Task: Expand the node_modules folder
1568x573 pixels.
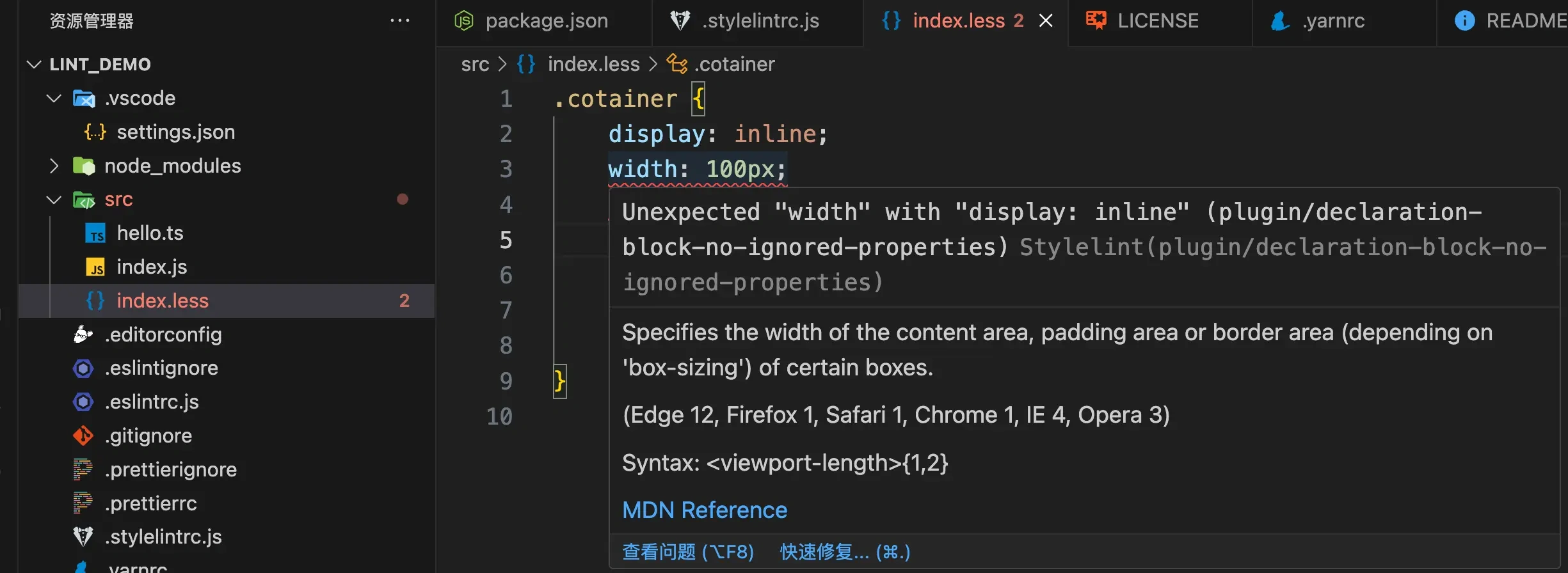Action: (54, 166)
